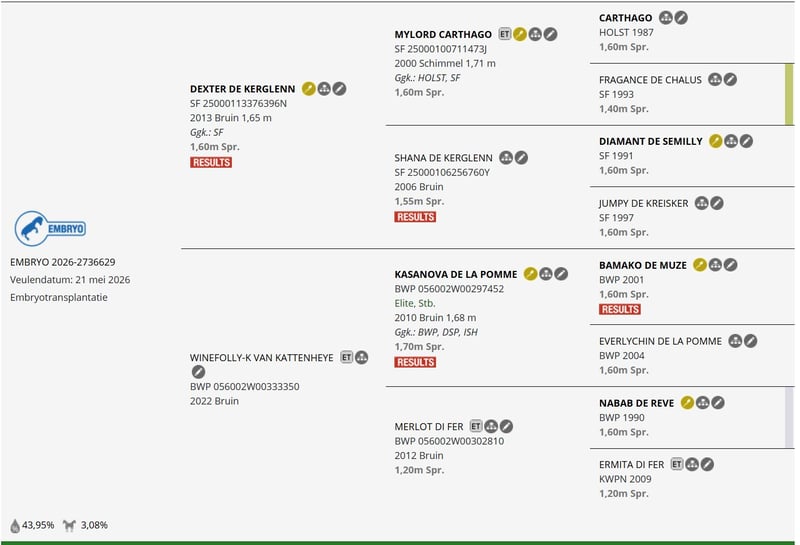Click edit pencil under Winefolly-K van Kattenheye
Screen dimensions: 800x545
pos(198,372)
